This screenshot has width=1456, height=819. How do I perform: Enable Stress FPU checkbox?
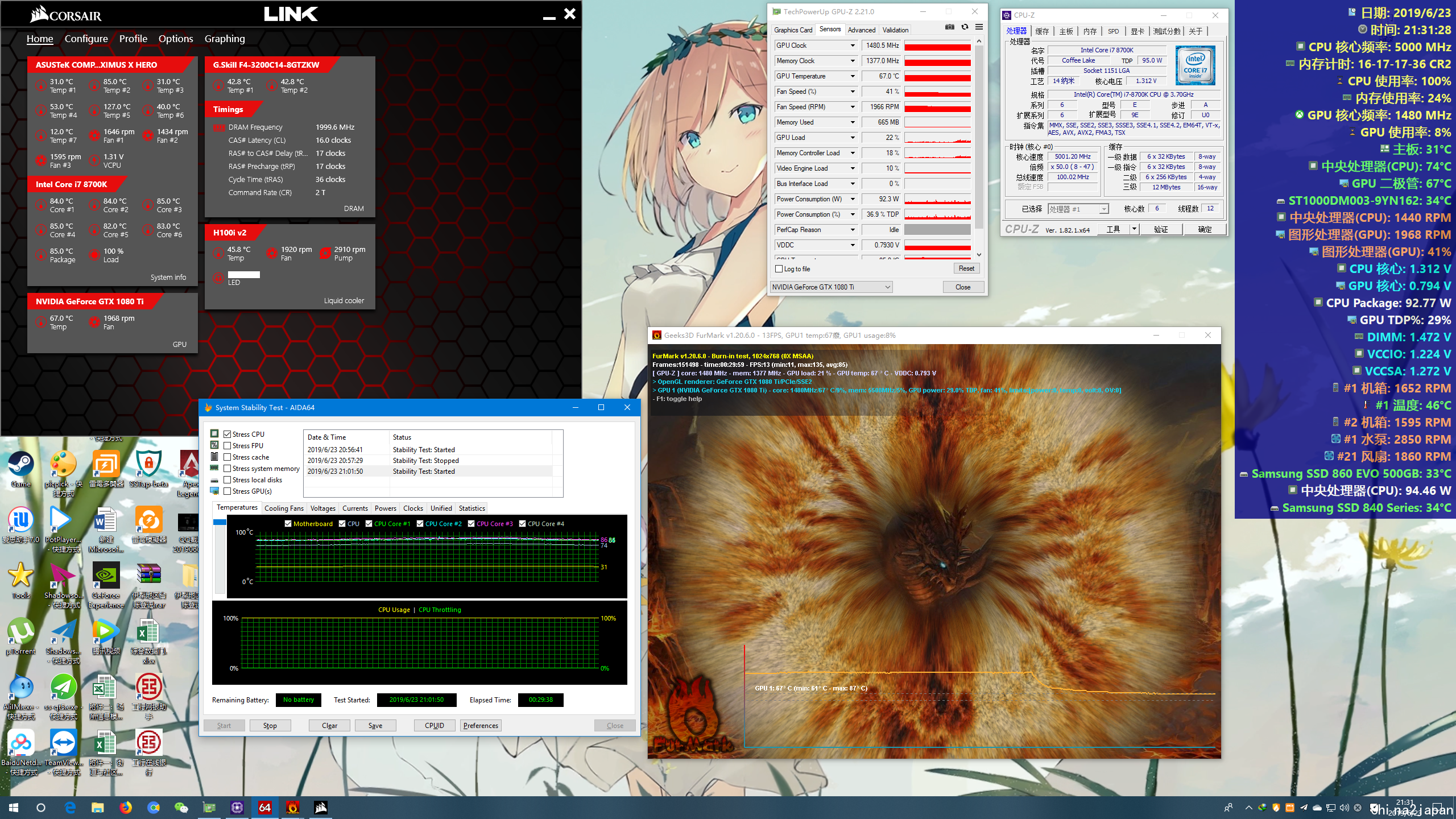click(227, 445)
